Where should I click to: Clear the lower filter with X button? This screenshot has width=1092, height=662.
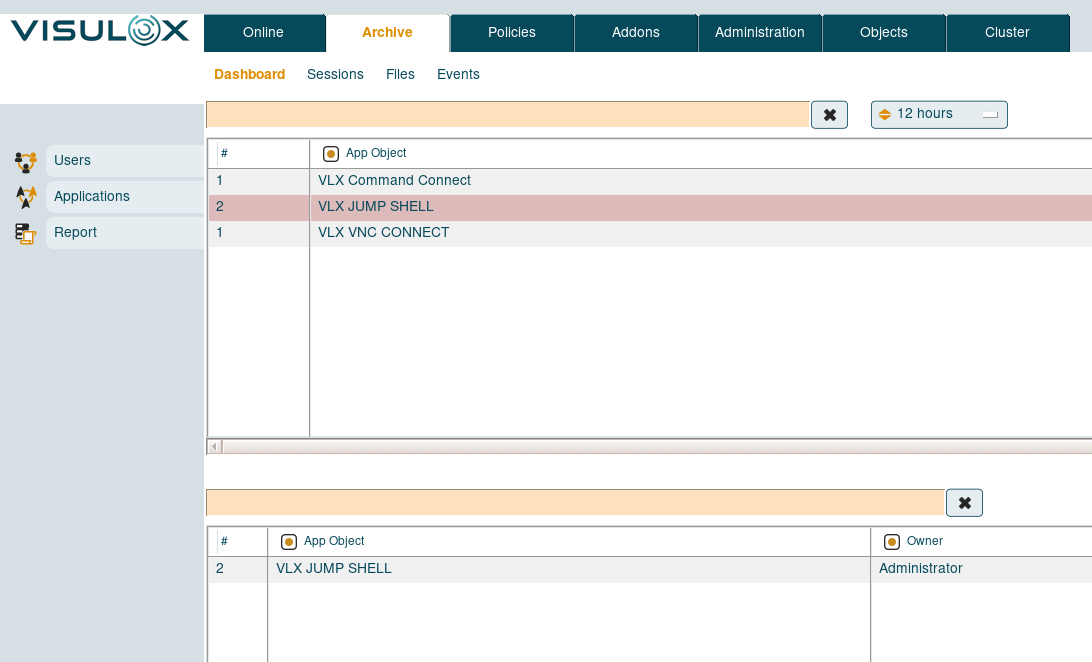[x=964, y=503]
